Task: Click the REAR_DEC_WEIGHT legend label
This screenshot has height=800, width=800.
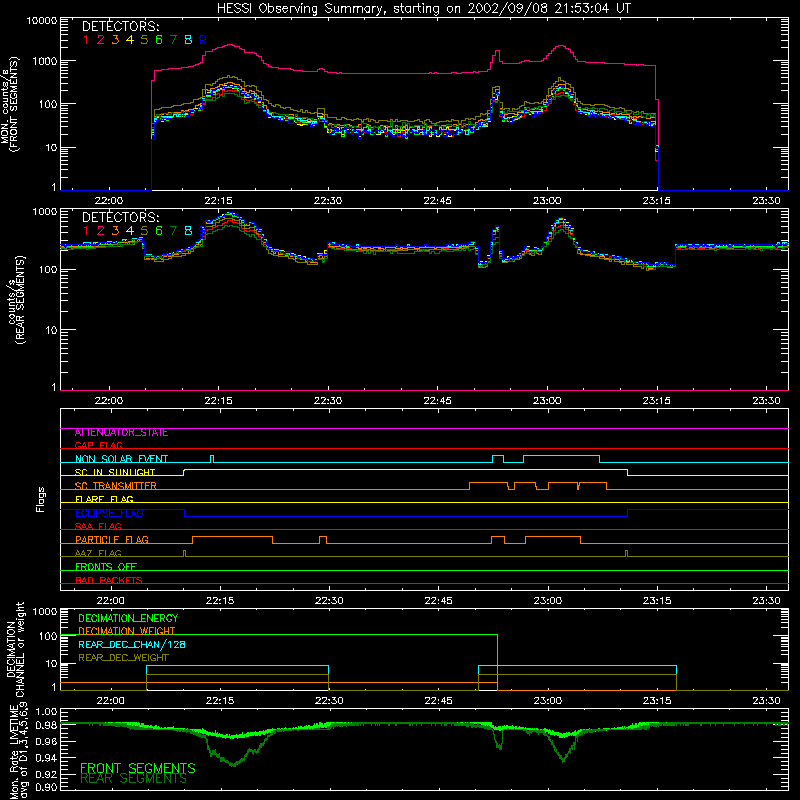Action: [x=123, y=658]
